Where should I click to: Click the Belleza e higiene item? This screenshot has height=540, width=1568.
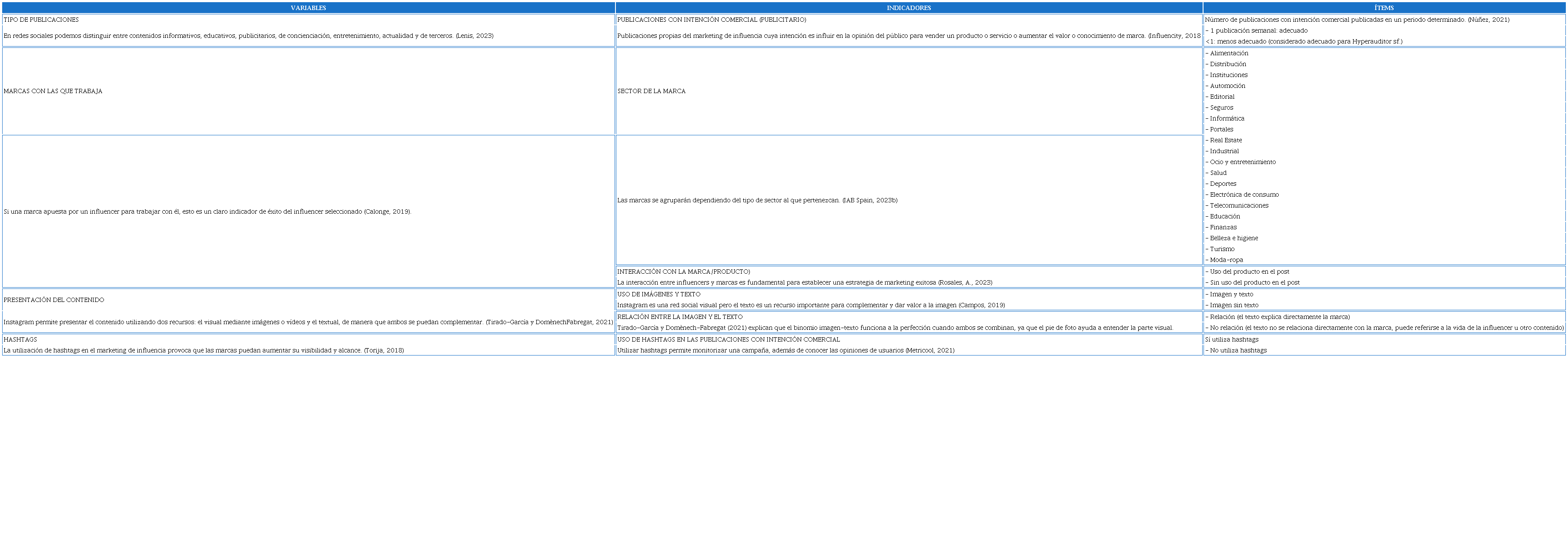1233,238
